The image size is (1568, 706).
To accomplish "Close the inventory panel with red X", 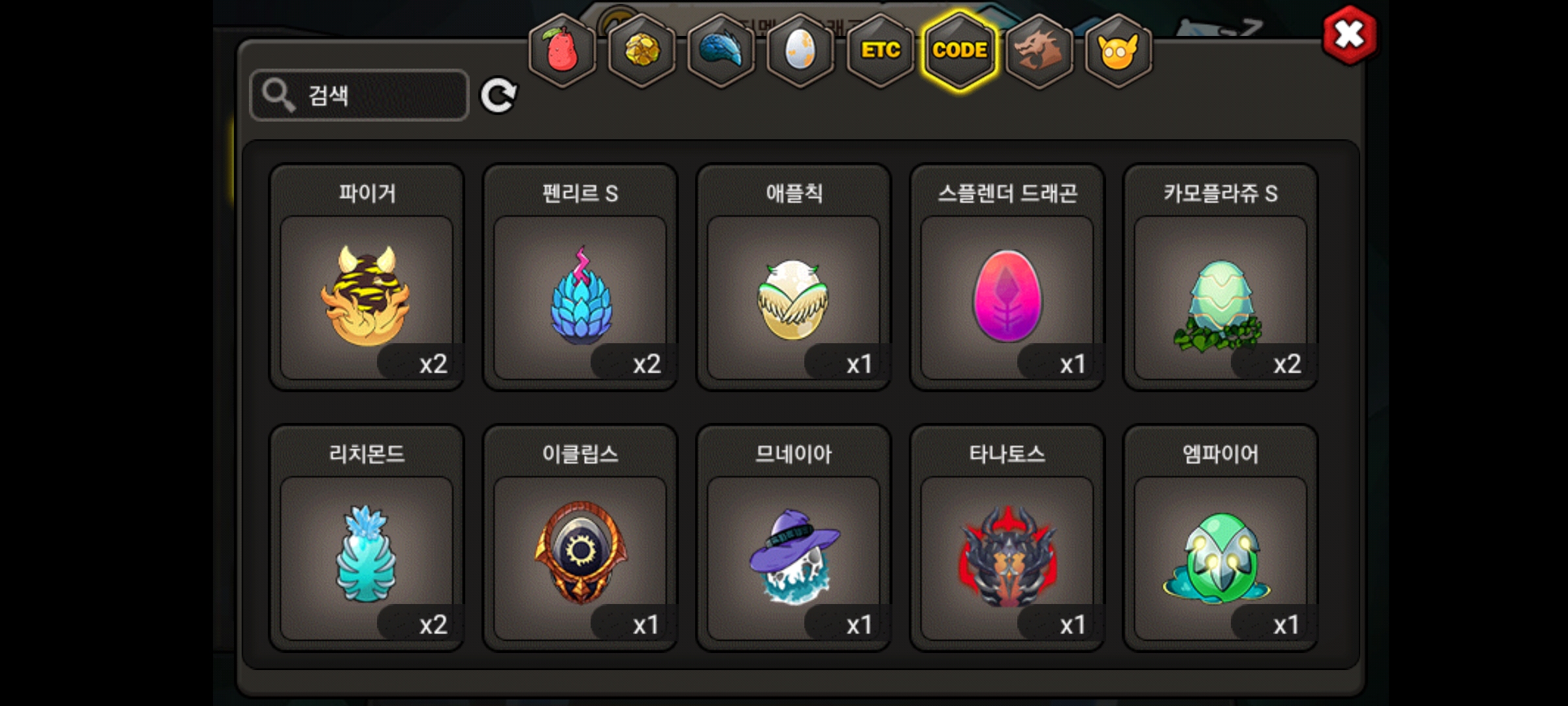I will (x=1349, y=35).
